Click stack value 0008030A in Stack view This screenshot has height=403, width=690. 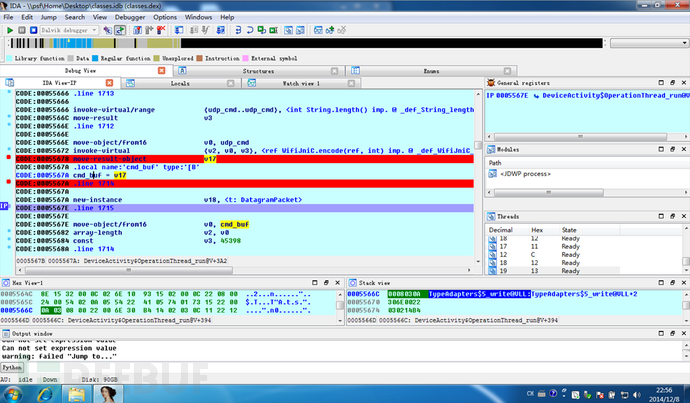[405, 294]
